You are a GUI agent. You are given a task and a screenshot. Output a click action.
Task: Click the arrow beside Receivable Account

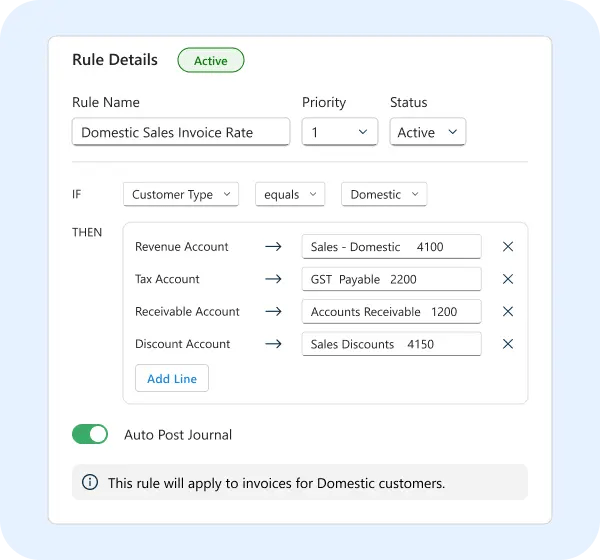click(x=273, y=311)
